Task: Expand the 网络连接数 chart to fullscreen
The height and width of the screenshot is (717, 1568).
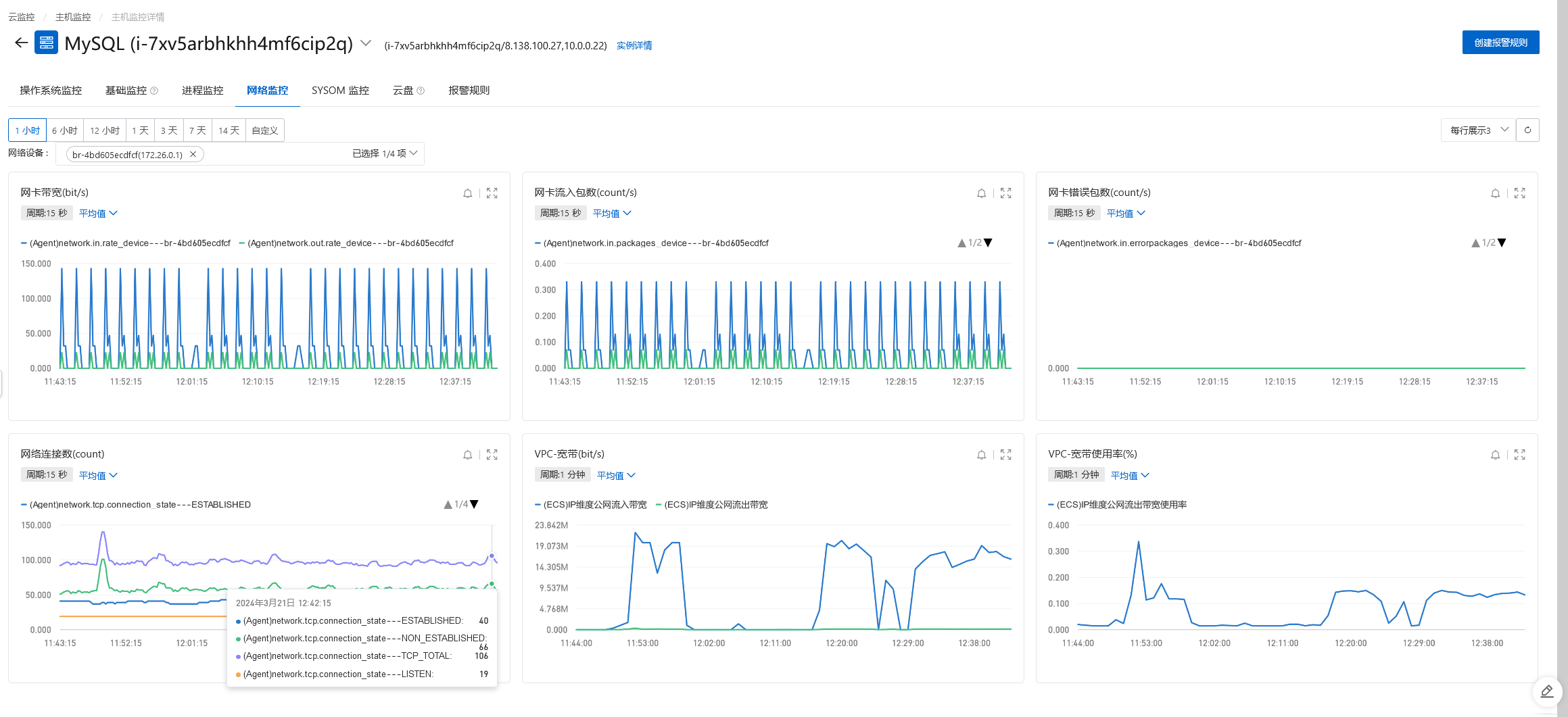Action: coord(492,455)
